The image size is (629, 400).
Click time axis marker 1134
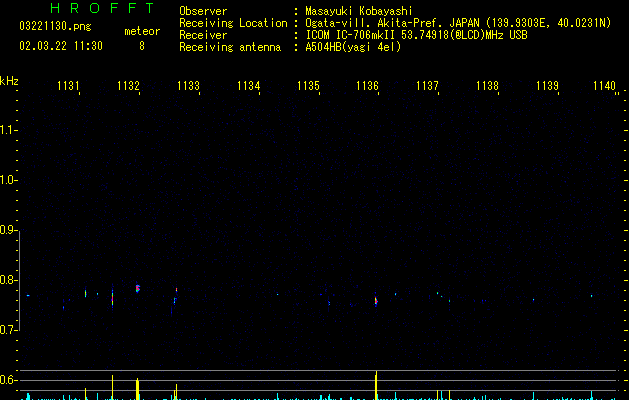[248, 85]
